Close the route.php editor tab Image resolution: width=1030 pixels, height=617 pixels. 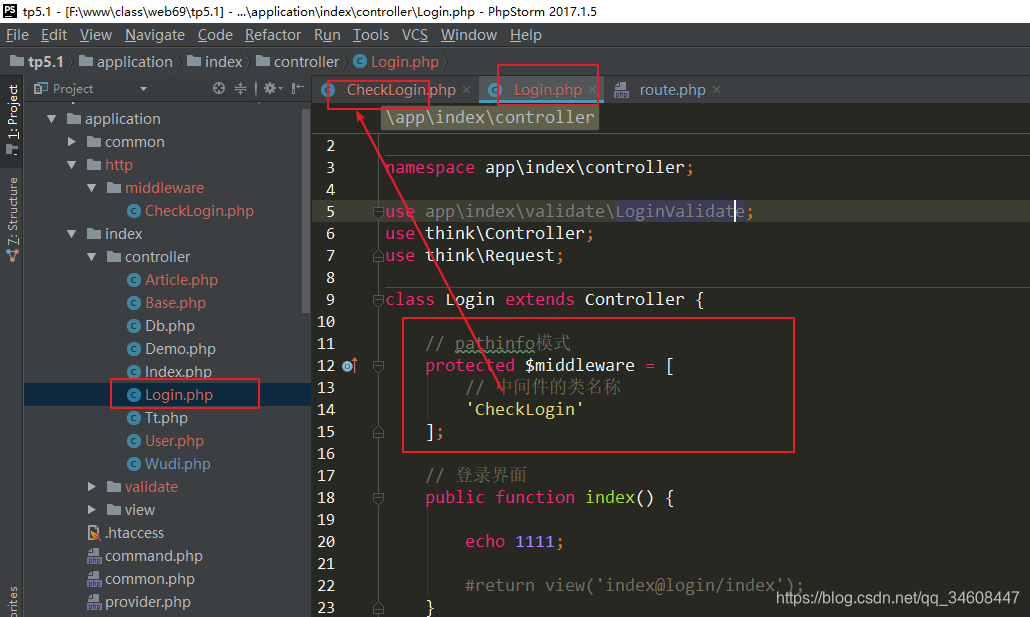click(717, 89)
